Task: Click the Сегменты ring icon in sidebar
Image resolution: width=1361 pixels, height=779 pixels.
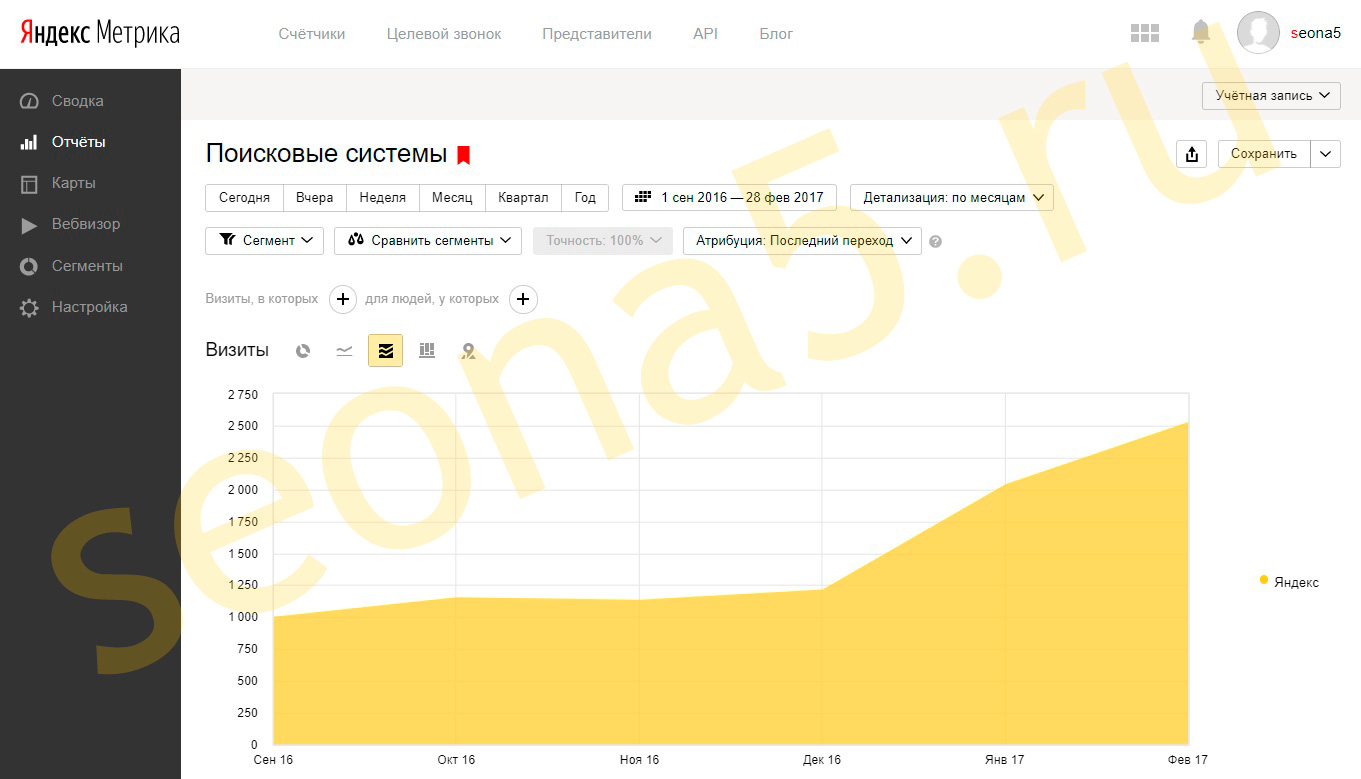Action: [x=29, y=266]
